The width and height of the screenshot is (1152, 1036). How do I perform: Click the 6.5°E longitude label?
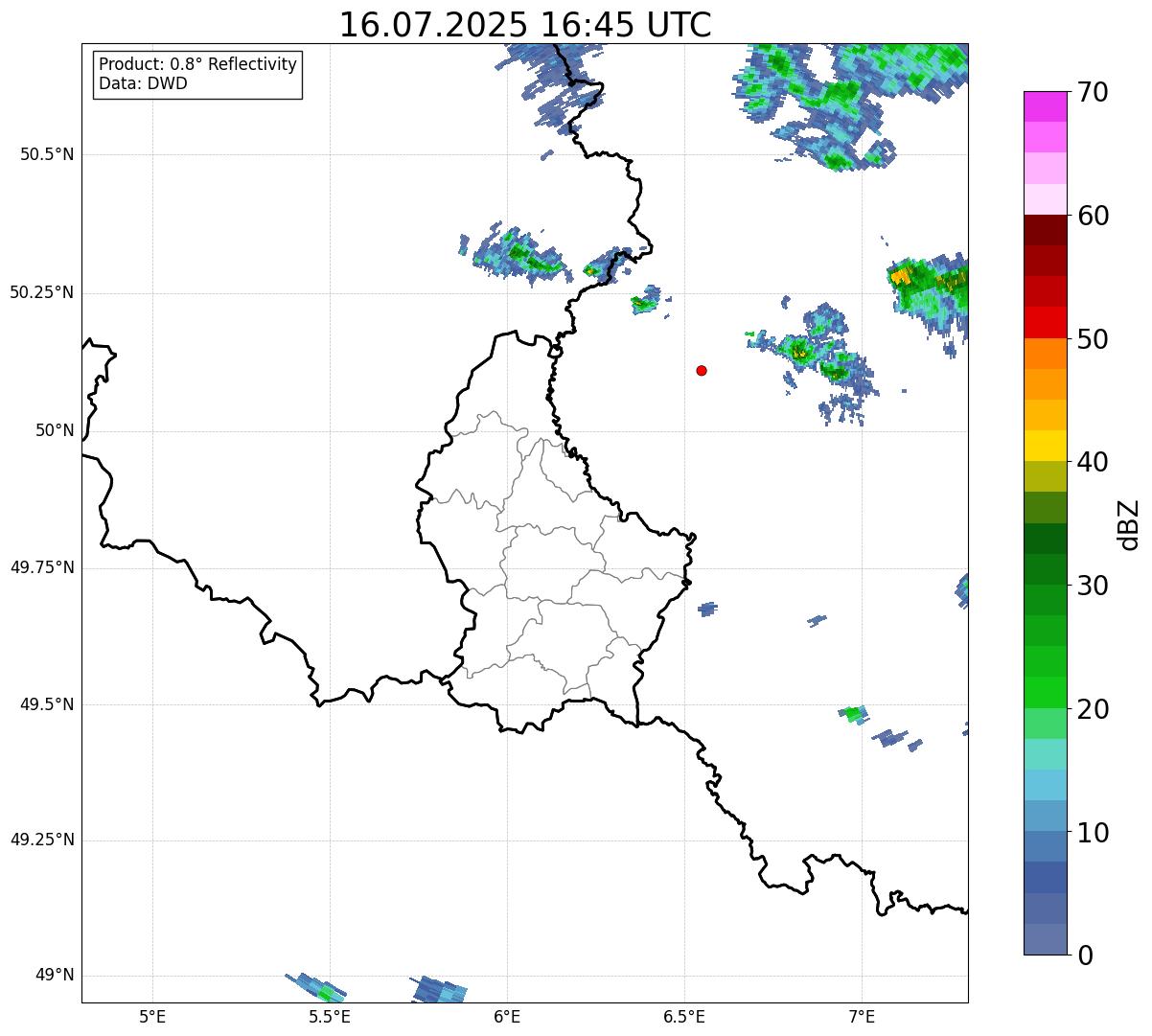(x=684, y=1016)
